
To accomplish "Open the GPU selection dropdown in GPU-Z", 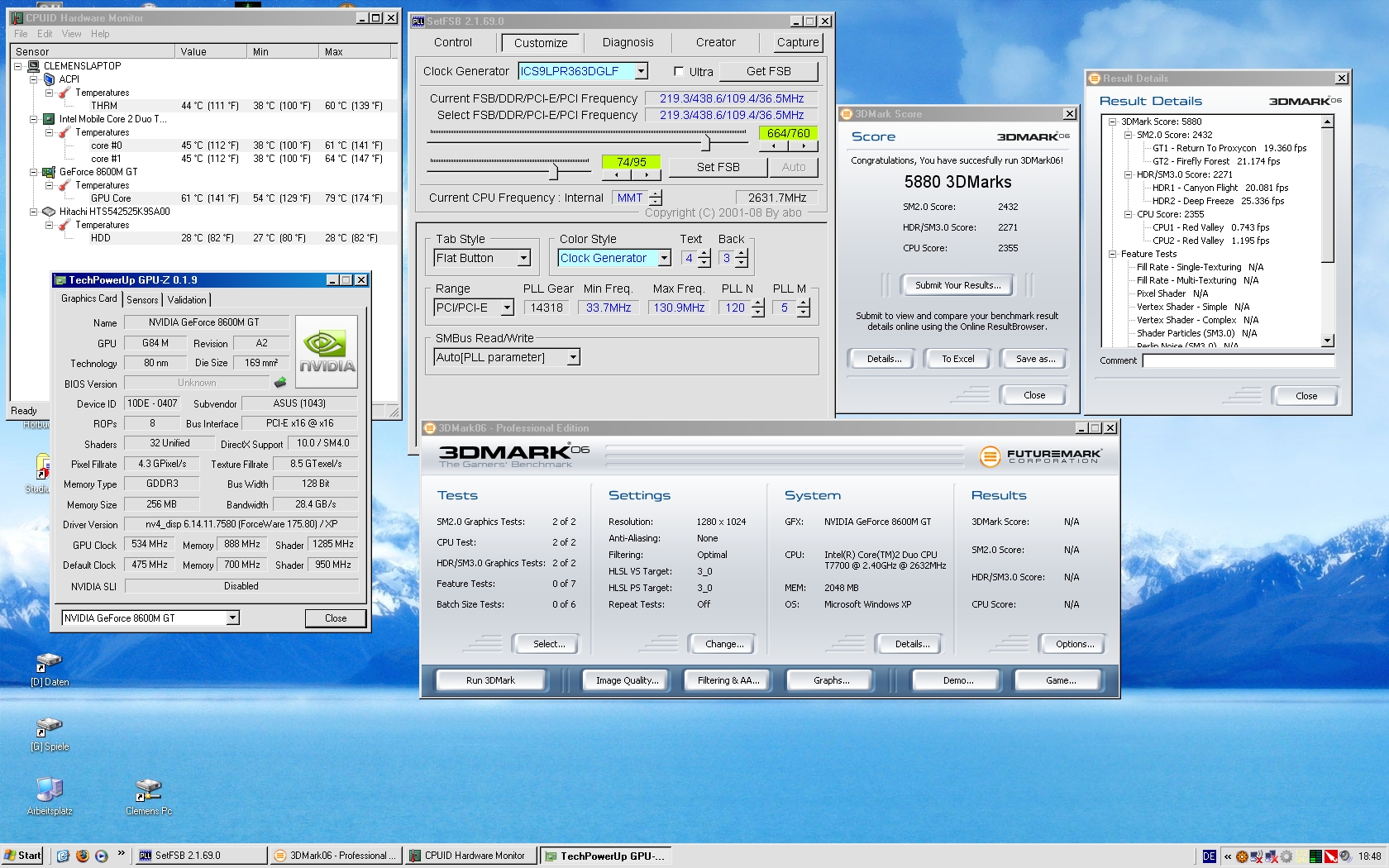I will tap(232, 618).
